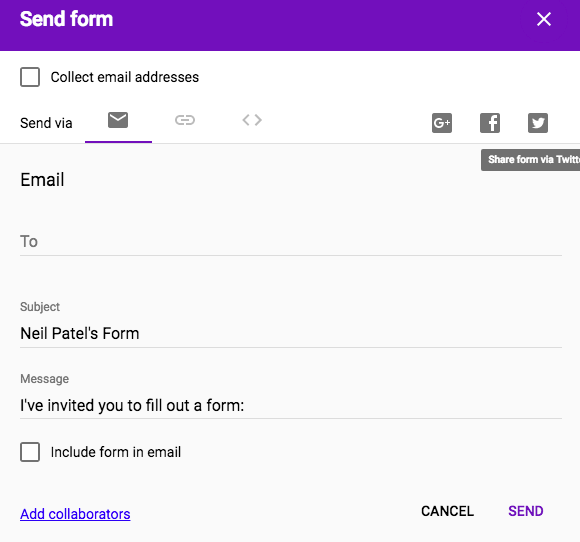The image size is (580, 542).
Task: Click the CANCEL button
Action: (x=447, y=511)
